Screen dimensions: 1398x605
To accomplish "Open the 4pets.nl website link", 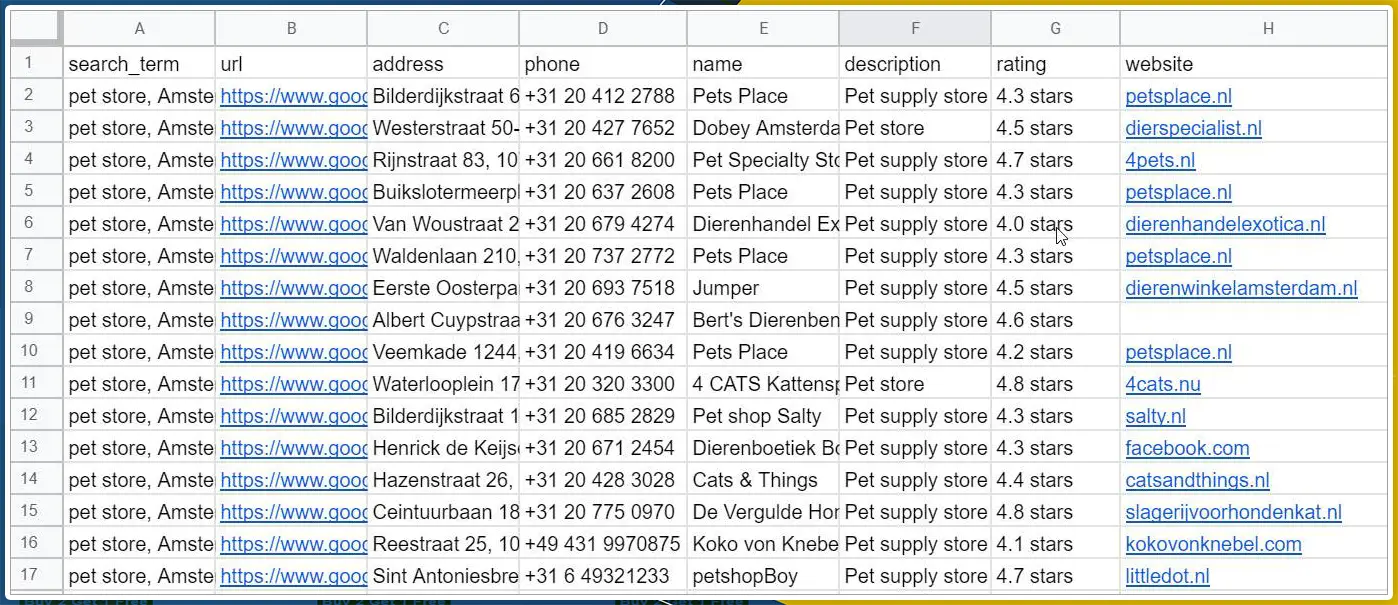I will [x=1160, y=160].
